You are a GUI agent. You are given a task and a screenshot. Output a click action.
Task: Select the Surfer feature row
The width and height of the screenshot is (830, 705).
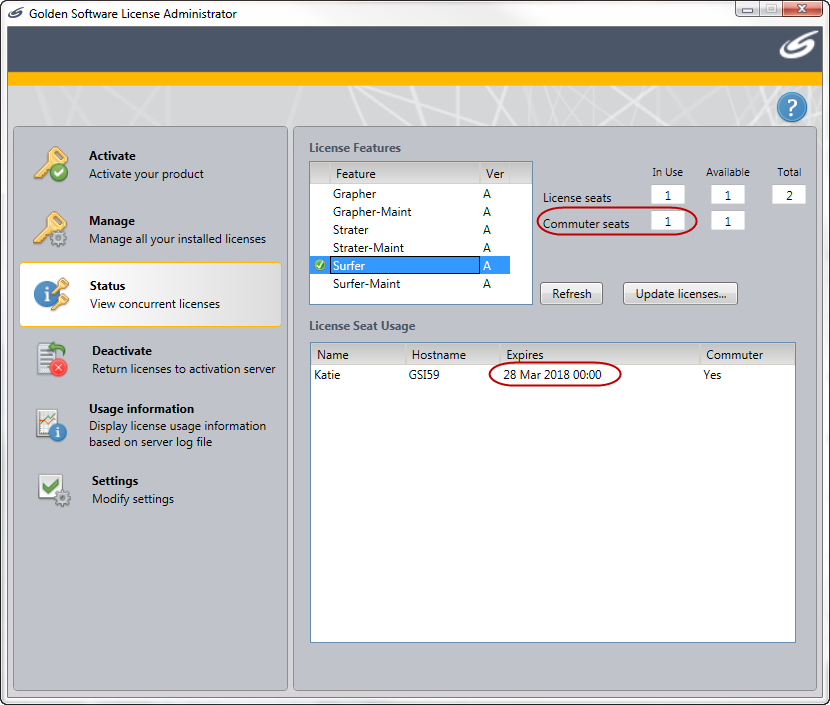coord(410,265)
